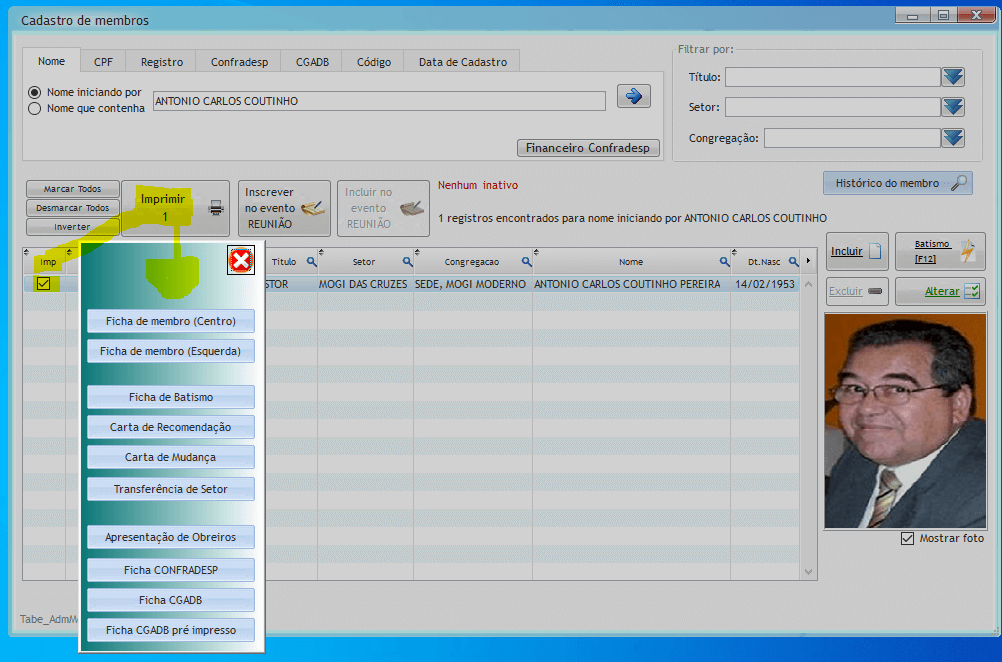Expand the Título filter dropdown
Screen dimensions: 1002x662
tap(952, 77)
